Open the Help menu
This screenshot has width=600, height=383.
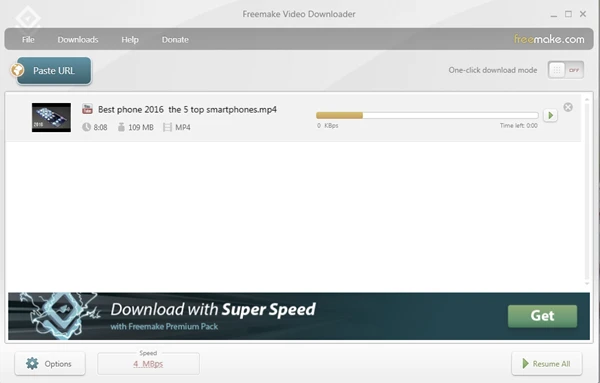pos(130,39)
